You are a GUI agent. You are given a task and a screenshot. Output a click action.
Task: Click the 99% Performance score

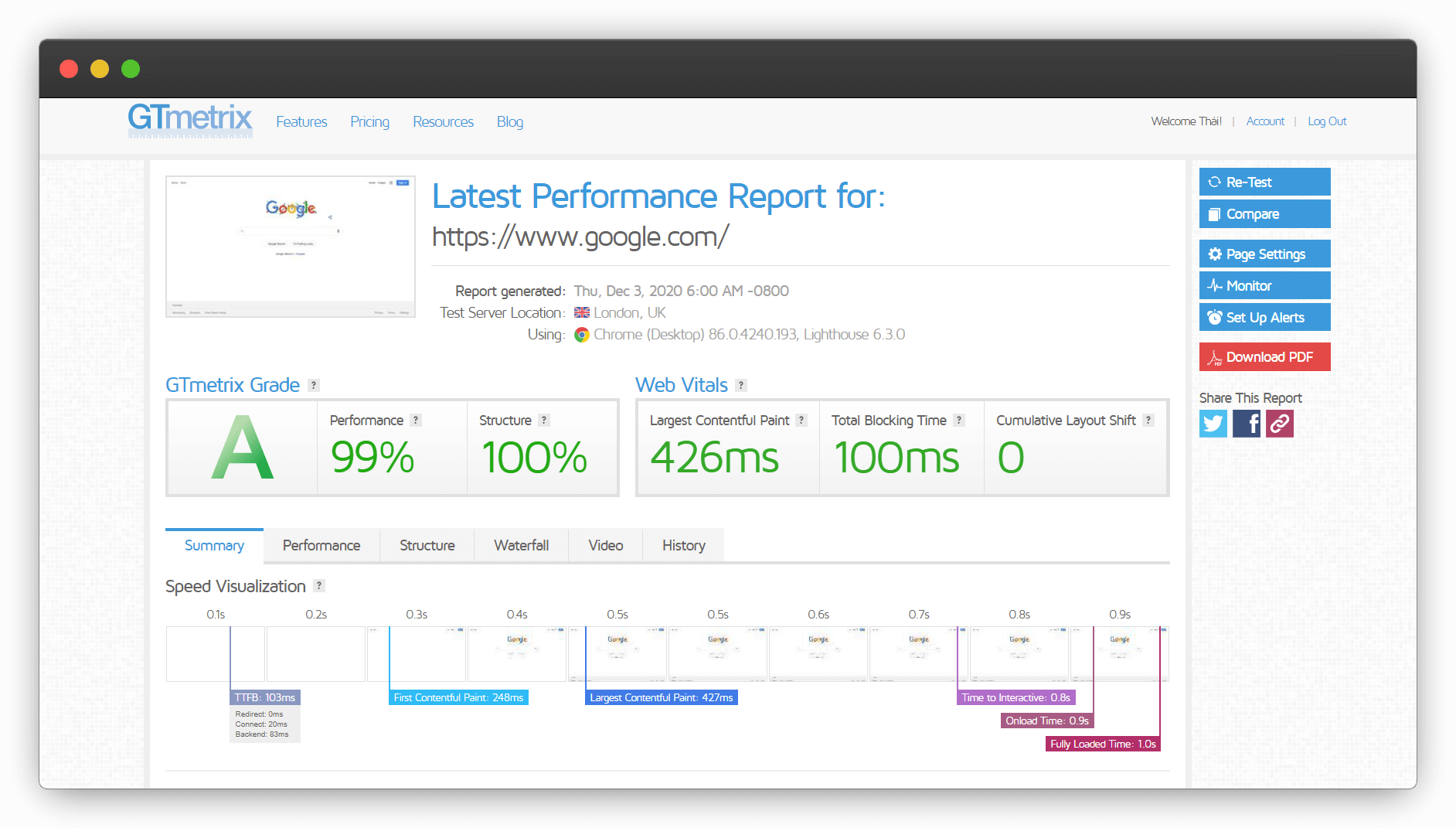coord(373,457)
